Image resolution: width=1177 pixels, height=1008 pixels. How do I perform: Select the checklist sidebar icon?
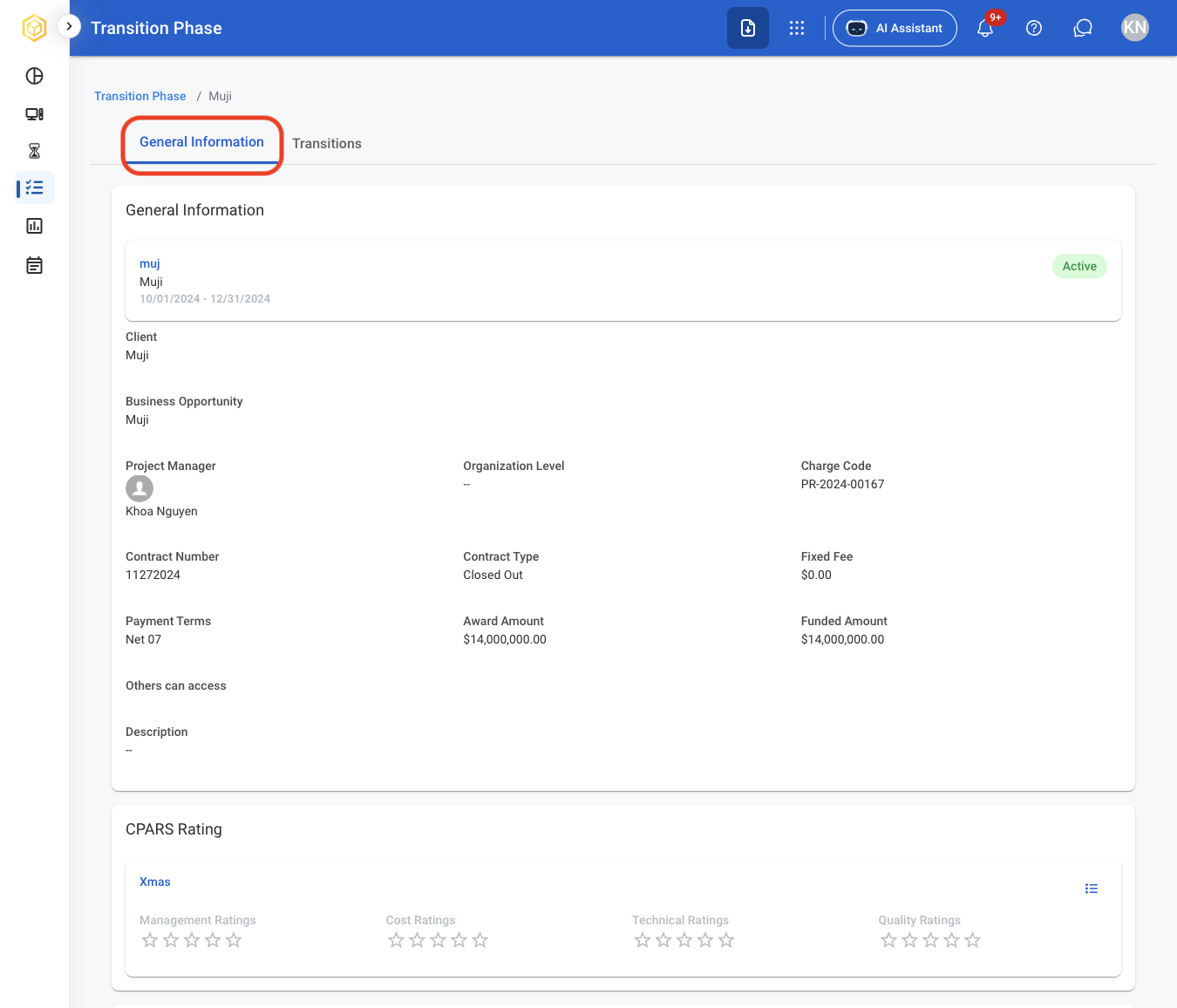(x=35, y=187)
